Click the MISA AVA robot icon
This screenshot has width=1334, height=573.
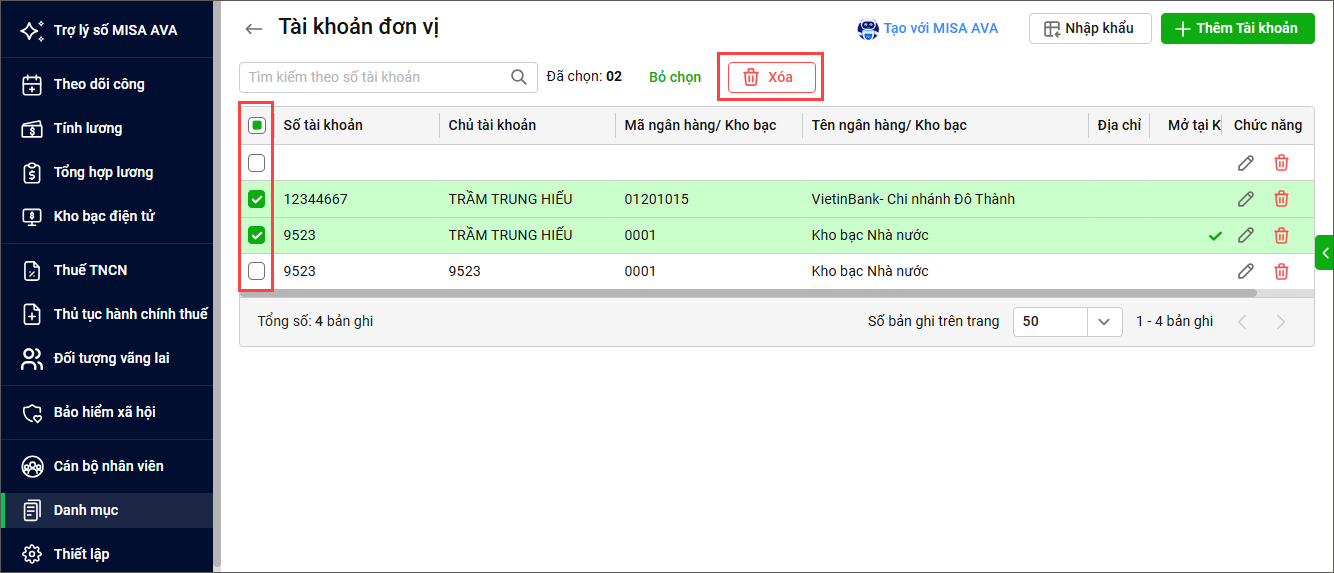[x=868, y=29]
